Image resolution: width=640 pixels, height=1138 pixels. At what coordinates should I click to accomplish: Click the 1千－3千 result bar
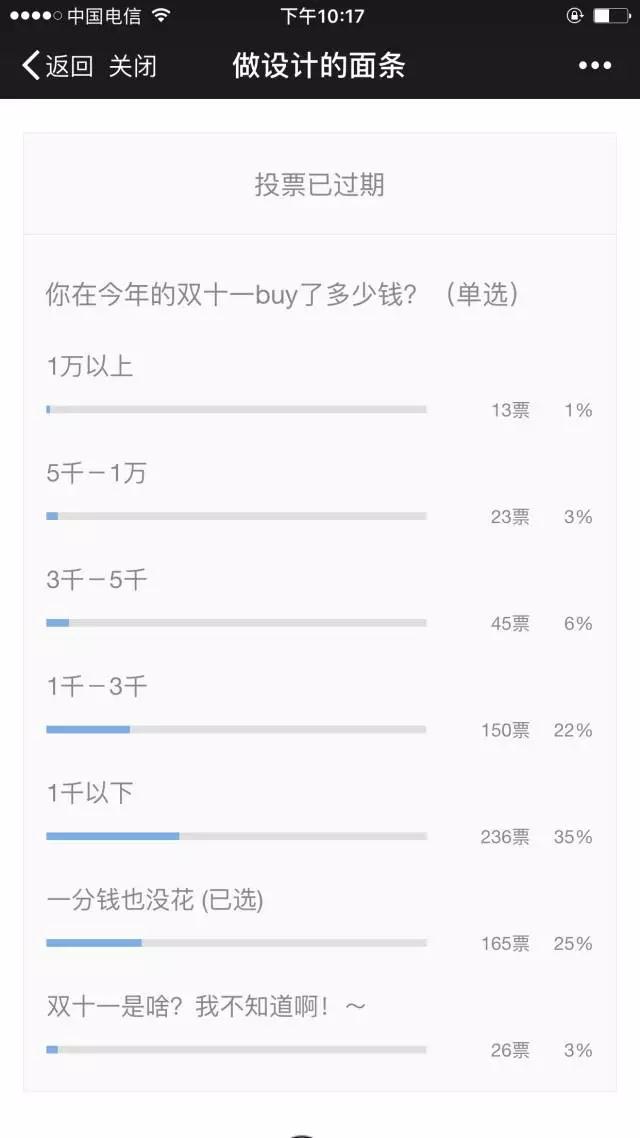[236, 729]
